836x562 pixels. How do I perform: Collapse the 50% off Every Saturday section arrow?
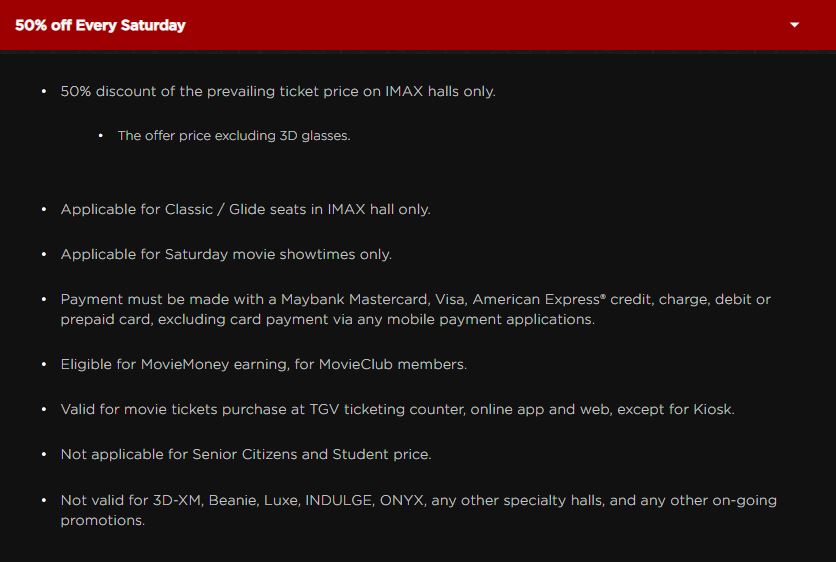point(795,25)
